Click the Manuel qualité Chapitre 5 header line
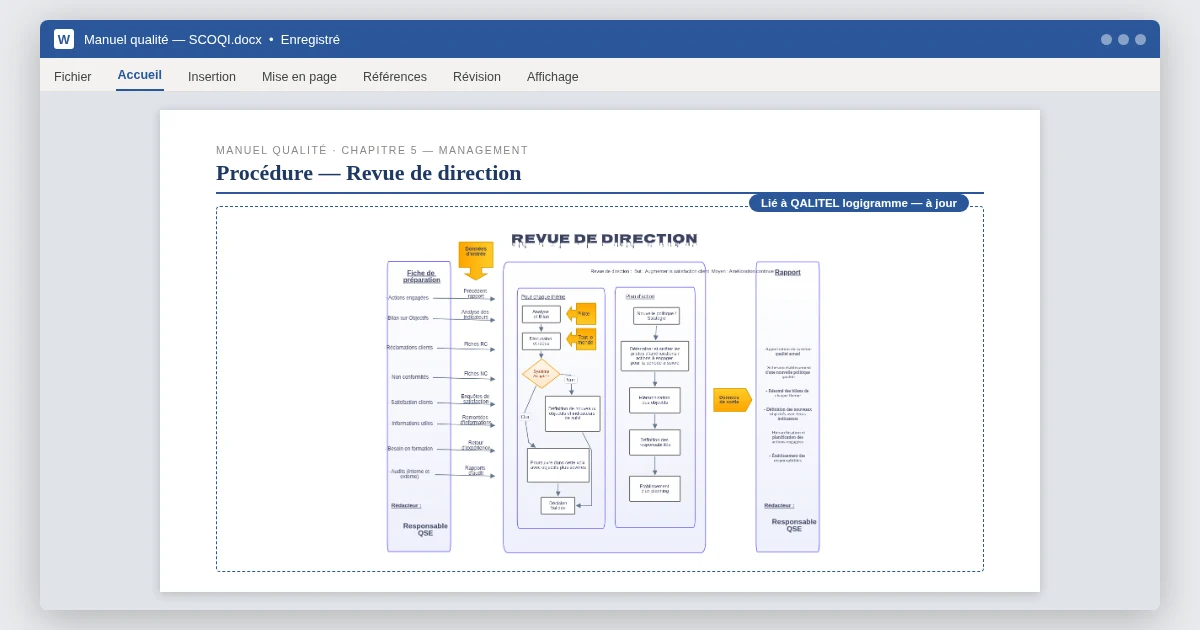 372,150
